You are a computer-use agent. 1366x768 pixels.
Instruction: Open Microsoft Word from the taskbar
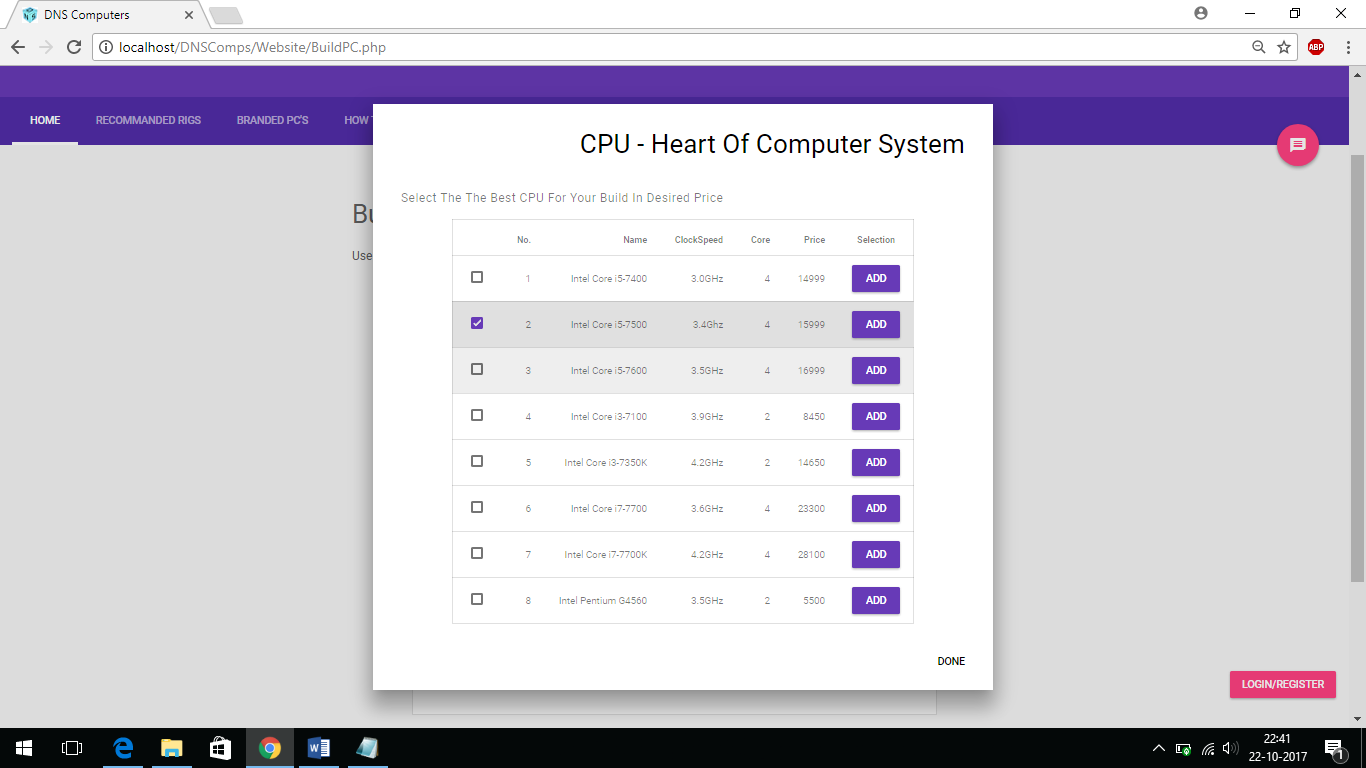(319, 748)
